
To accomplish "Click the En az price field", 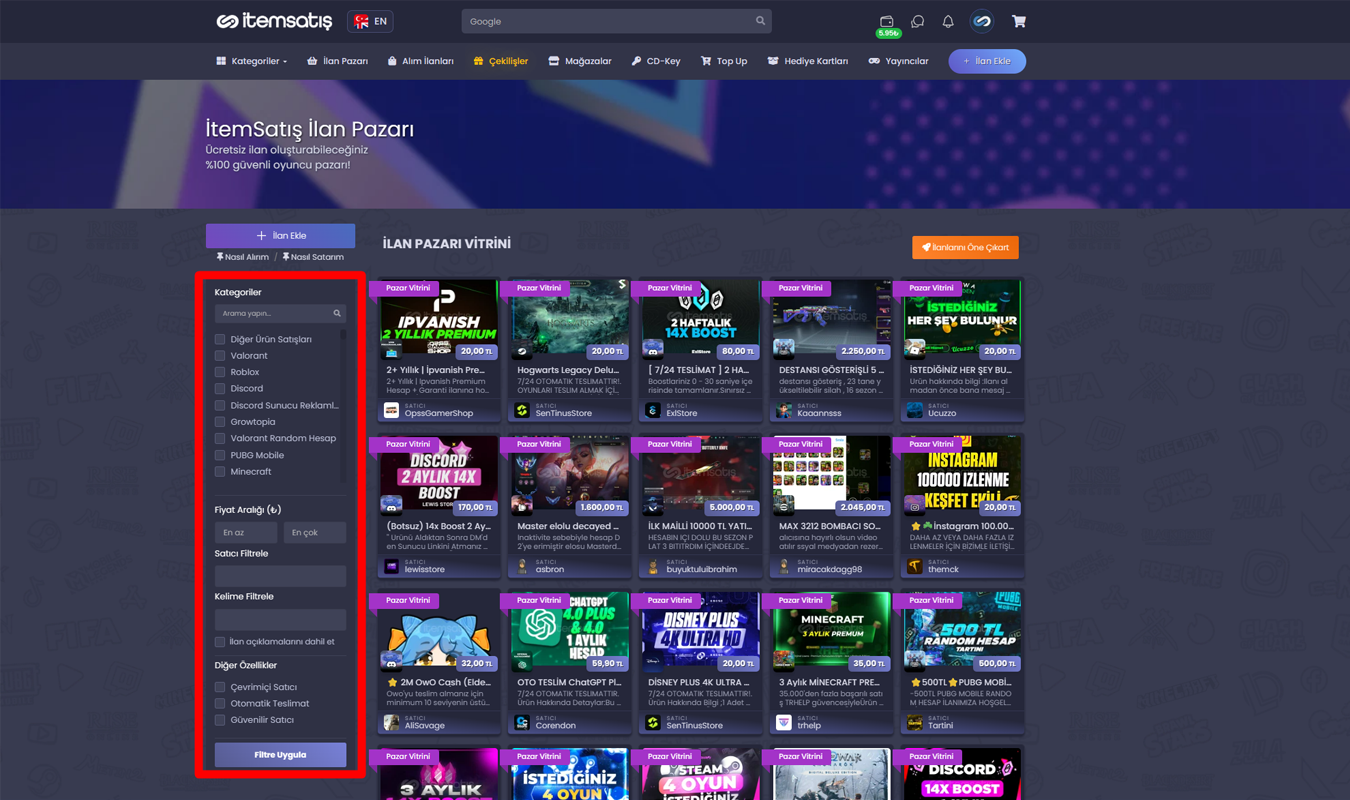I will pos(246,533).
